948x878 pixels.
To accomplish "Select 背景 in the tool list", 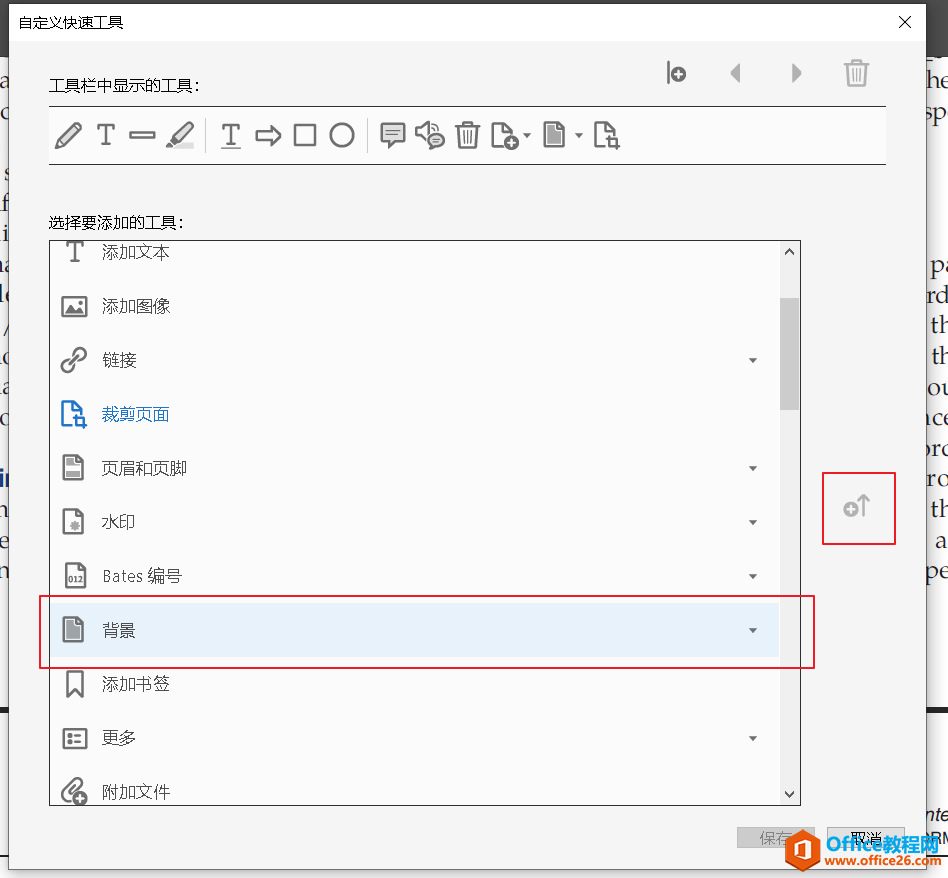I will [x=415, y=630].
